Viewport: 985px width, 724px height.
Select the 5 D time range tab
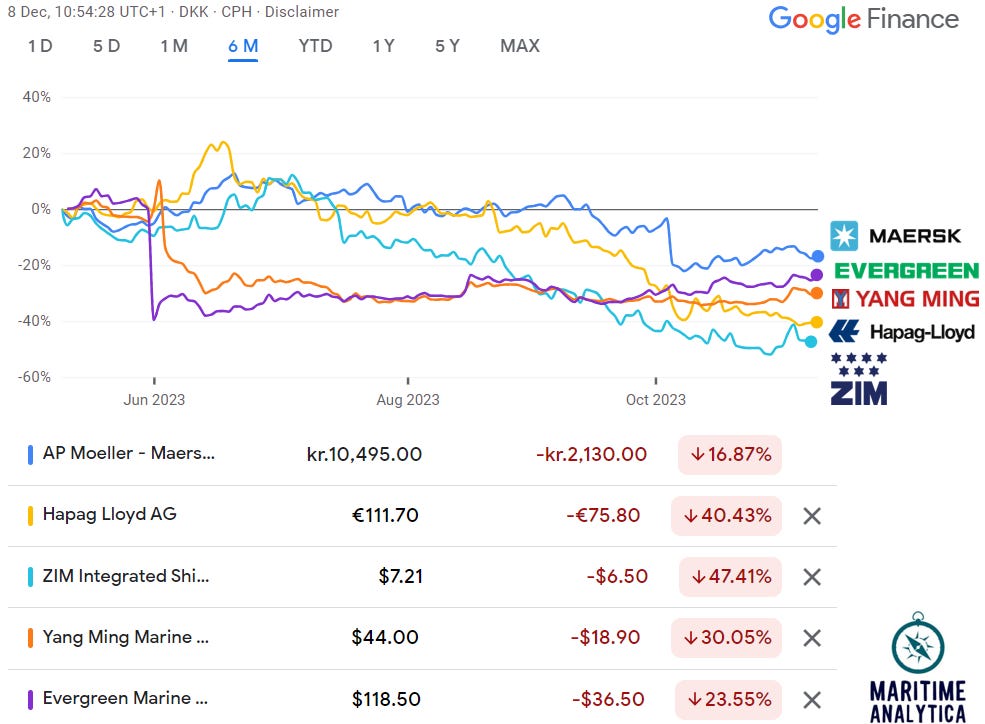coord(106,46)
